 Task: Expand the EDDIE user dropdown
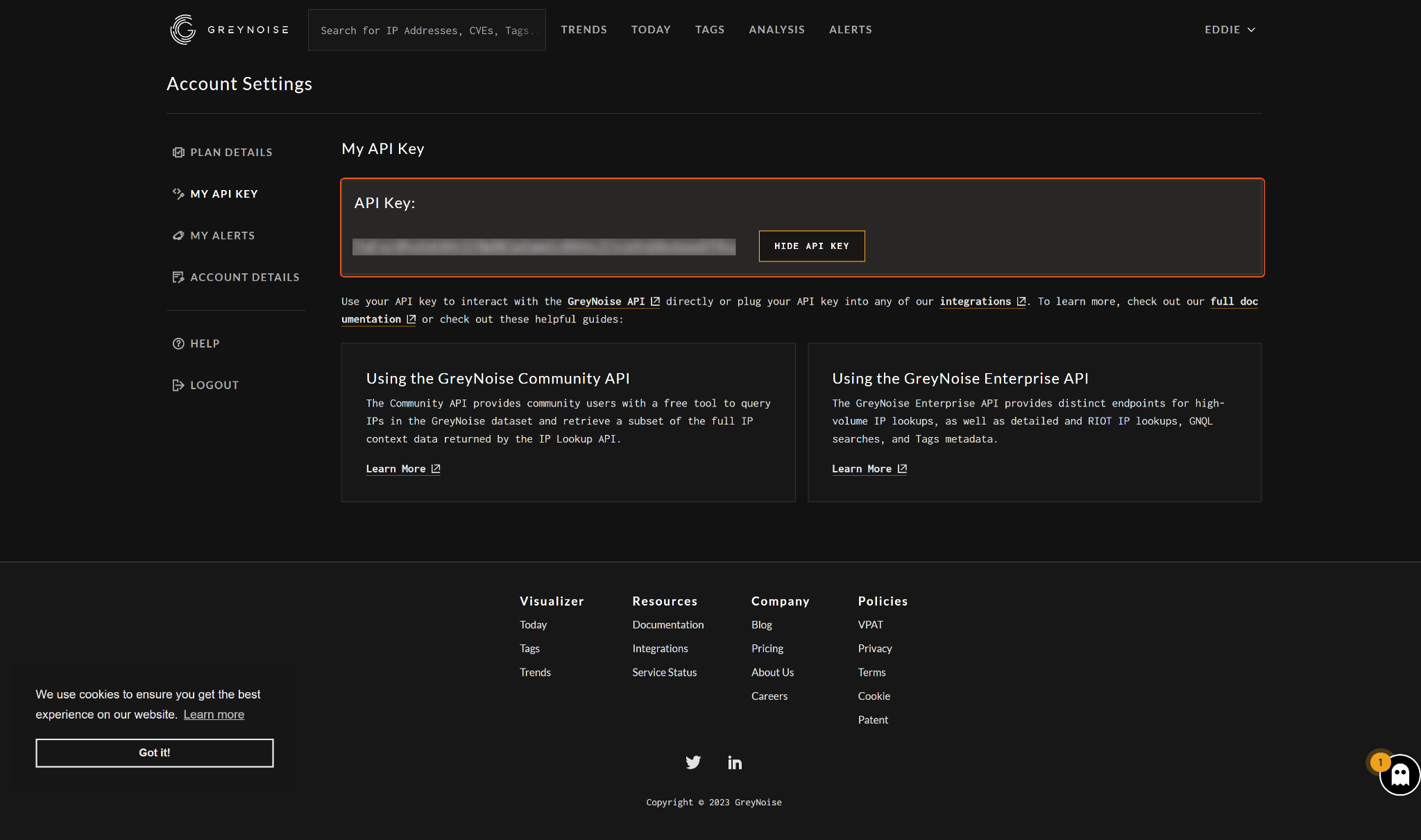pyautogui.click(x=1229, y=30)
